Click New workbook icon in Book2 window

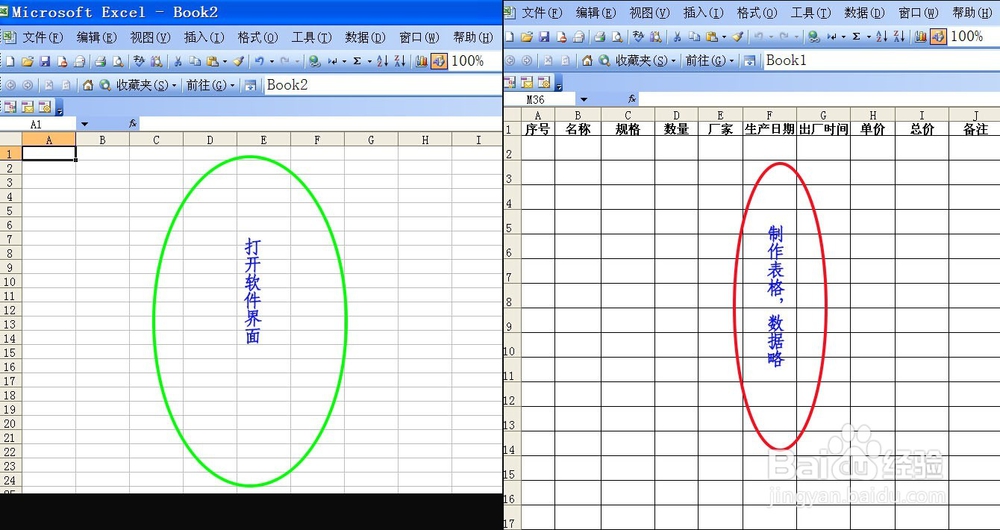coord(10,61)
